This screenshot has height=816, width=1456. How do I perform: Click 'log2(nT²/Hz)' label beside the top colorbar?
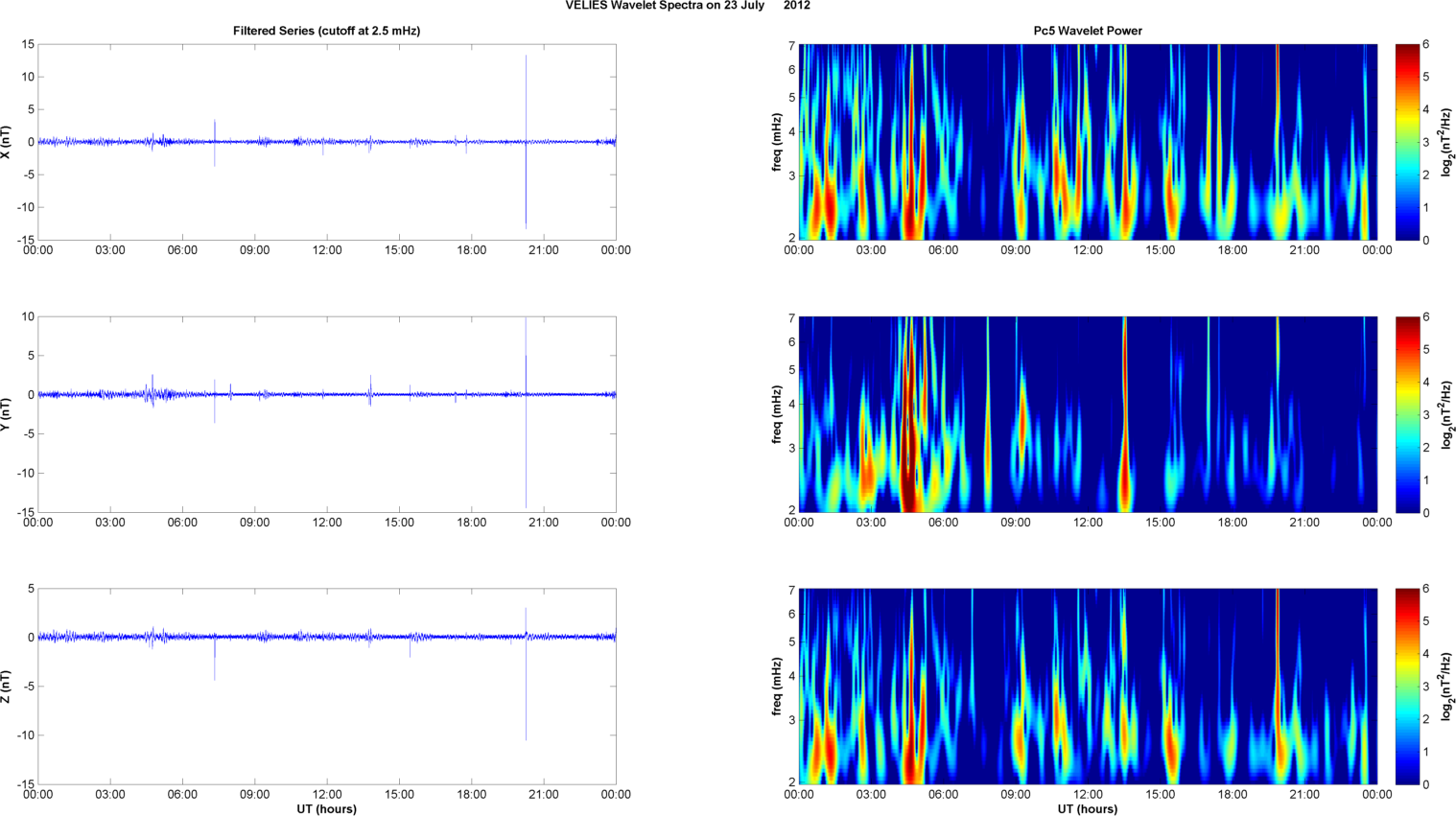1447,142
